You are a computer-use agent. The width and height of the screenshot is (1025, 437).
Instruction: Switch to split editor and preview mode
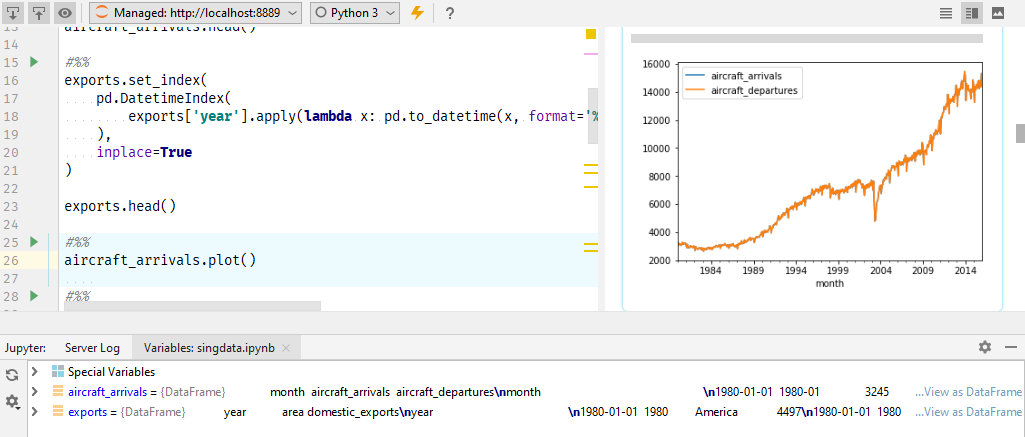pos(971,12)
